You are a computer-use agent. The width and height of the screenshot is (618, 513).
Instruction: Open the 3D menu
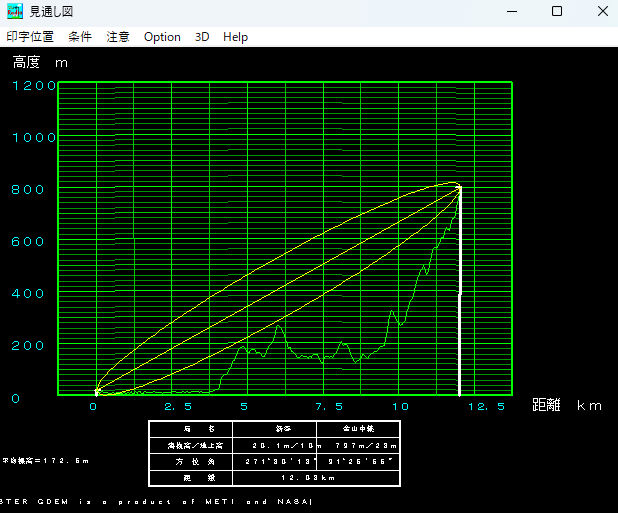click(x=202, y=37)
